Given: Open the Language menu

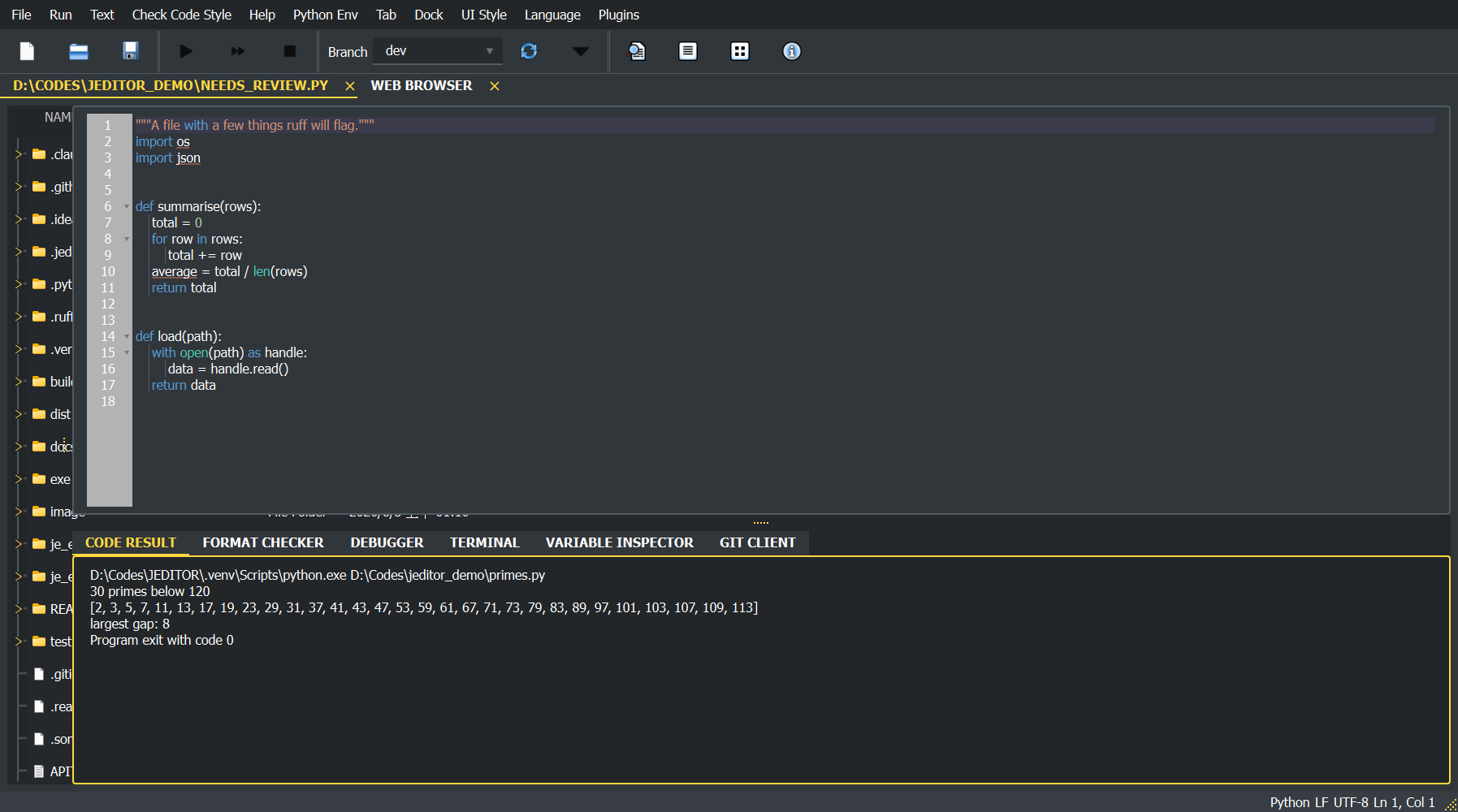Looking at the screenshot, I should 553,15.
